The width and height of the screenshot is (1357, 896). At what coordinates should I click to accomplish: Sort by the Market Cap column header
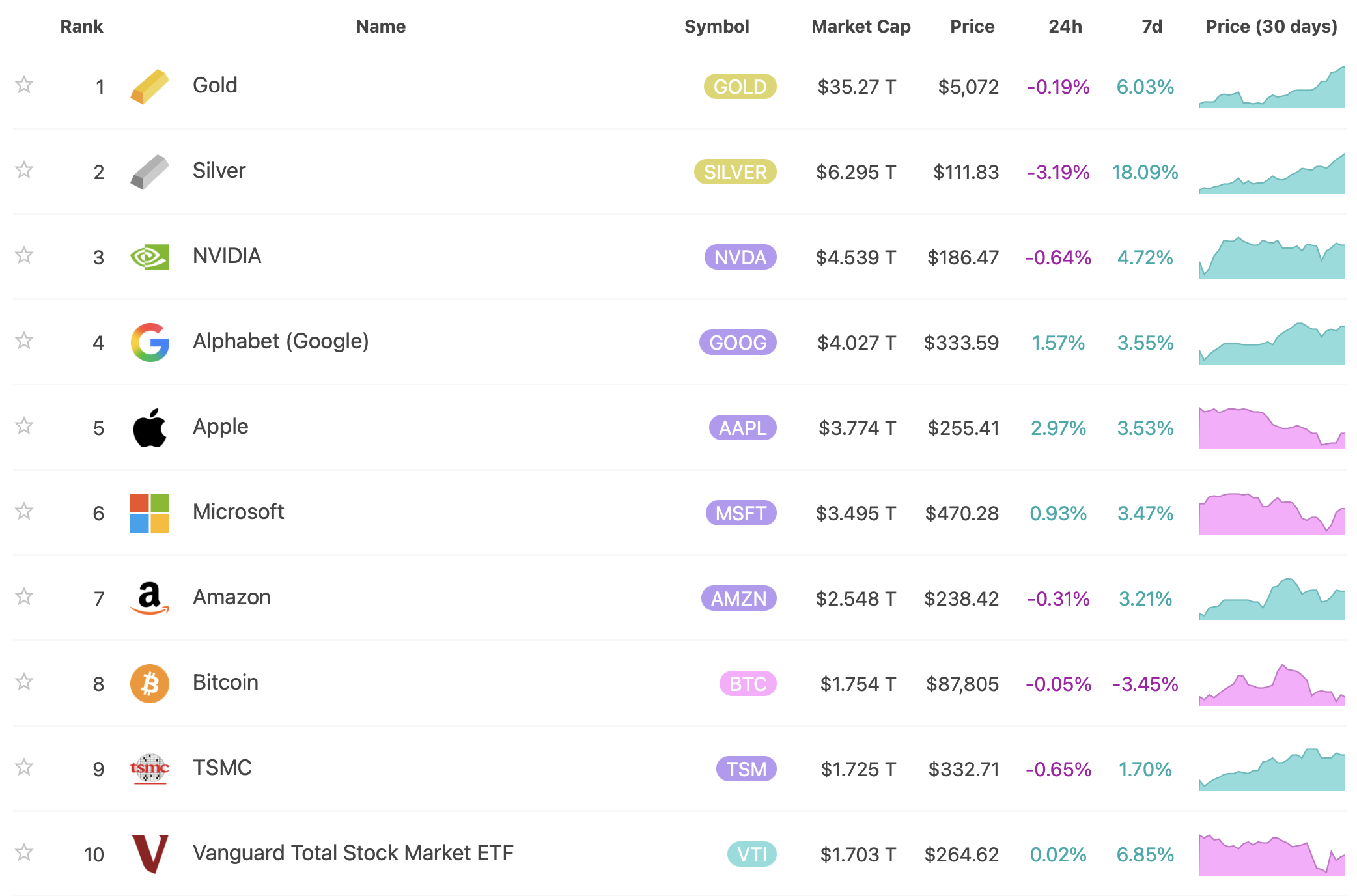(x=861, y=27)
